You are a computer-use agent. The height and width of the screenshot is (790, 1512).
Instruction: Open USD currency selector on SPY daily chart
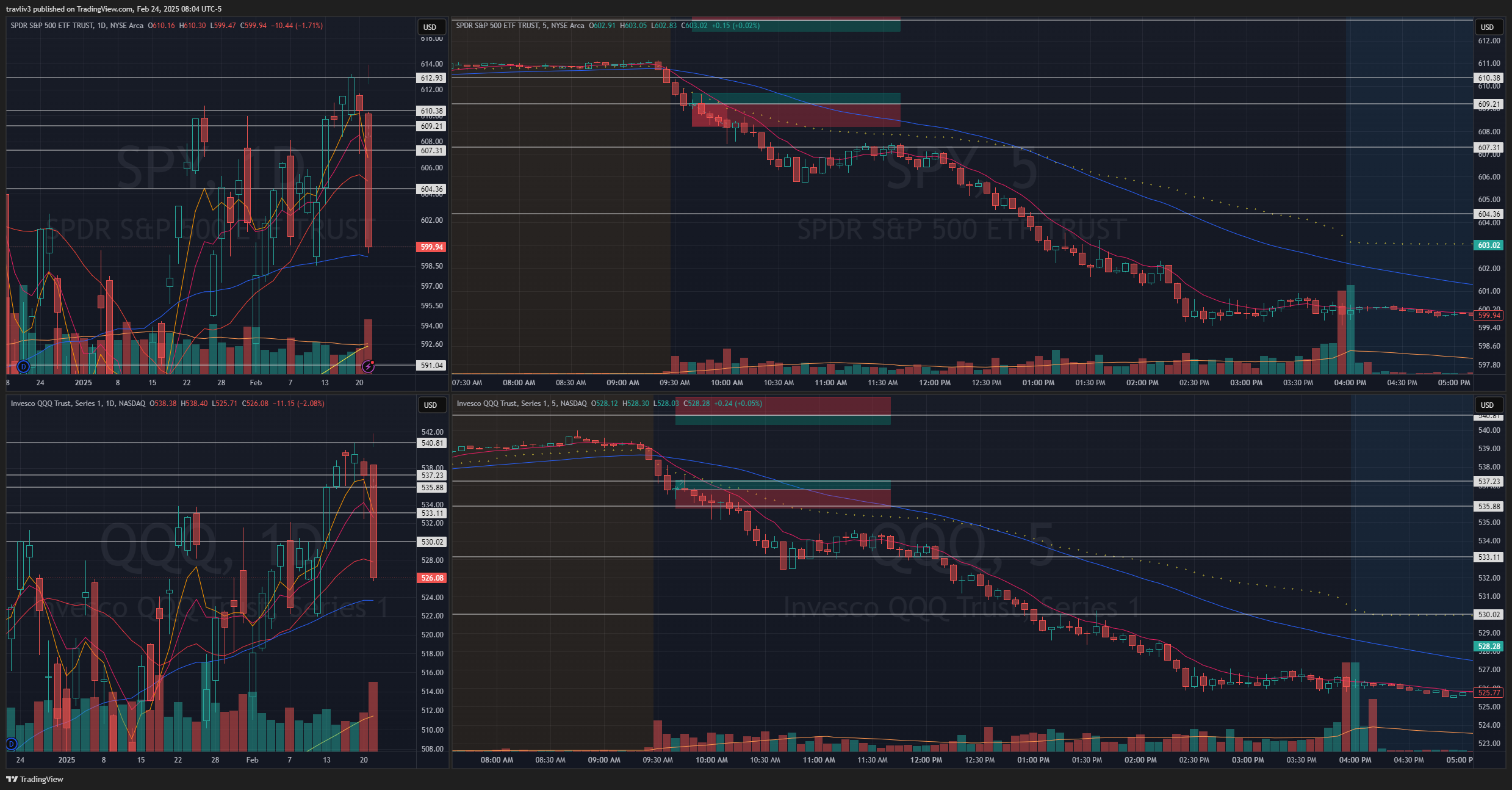[x=430, y=27]
